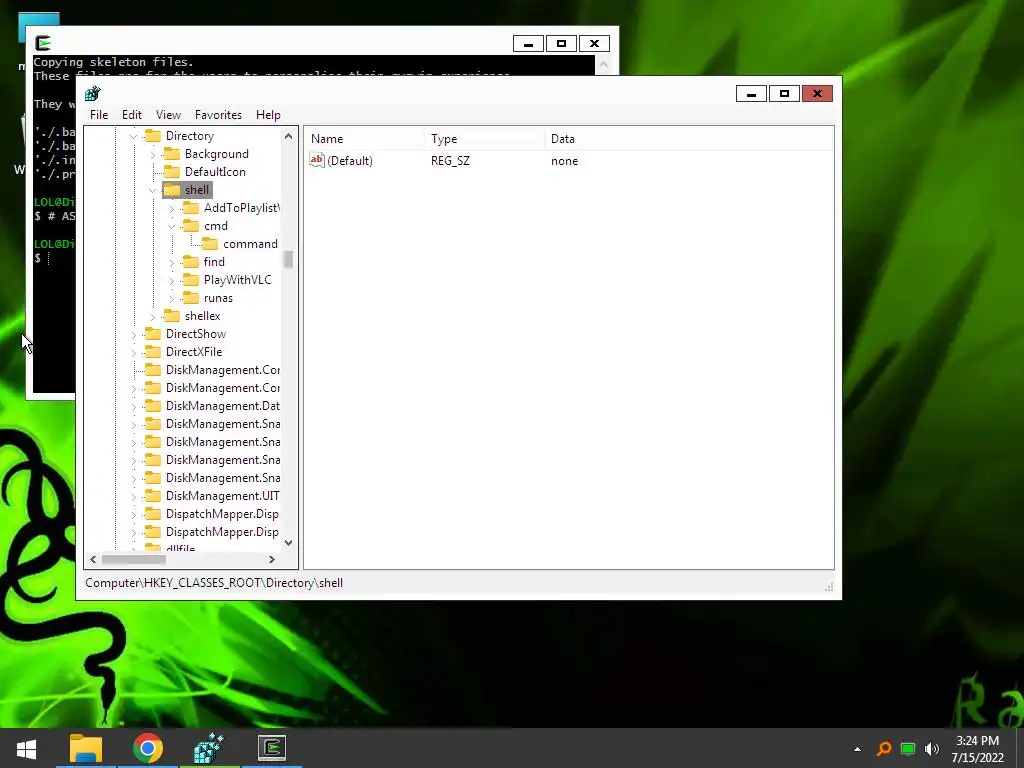Open the File menu in Registry Editor
The width and height of the screenshot is (1024, 768).
coord(99,115)
